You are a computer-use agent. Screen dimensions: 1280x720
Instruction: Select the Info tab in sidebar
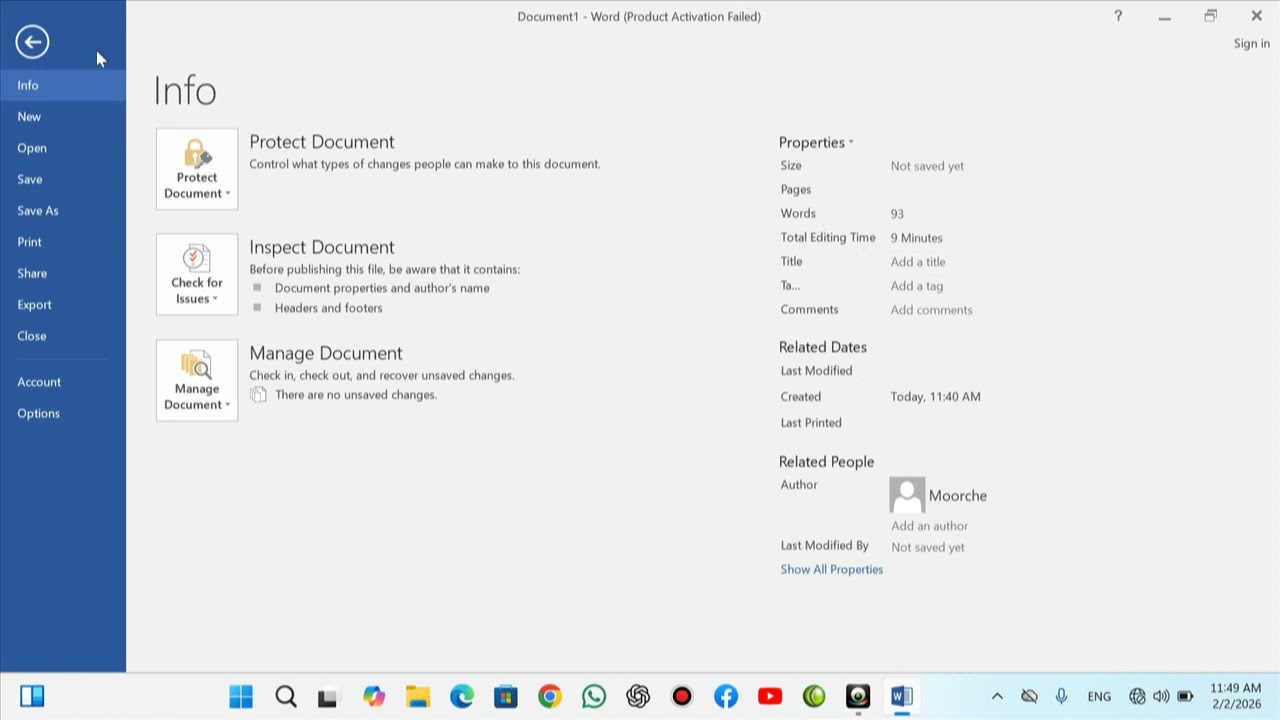(x=63, y=85)
